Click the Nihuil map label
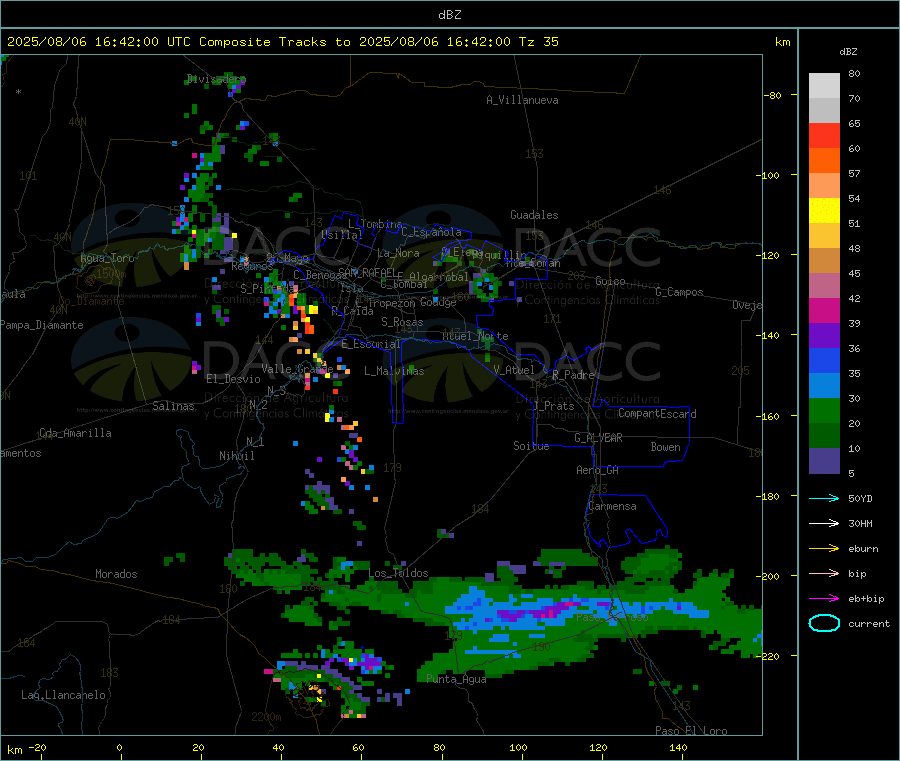This screenshot has height=761, width=900. [237, 456]
